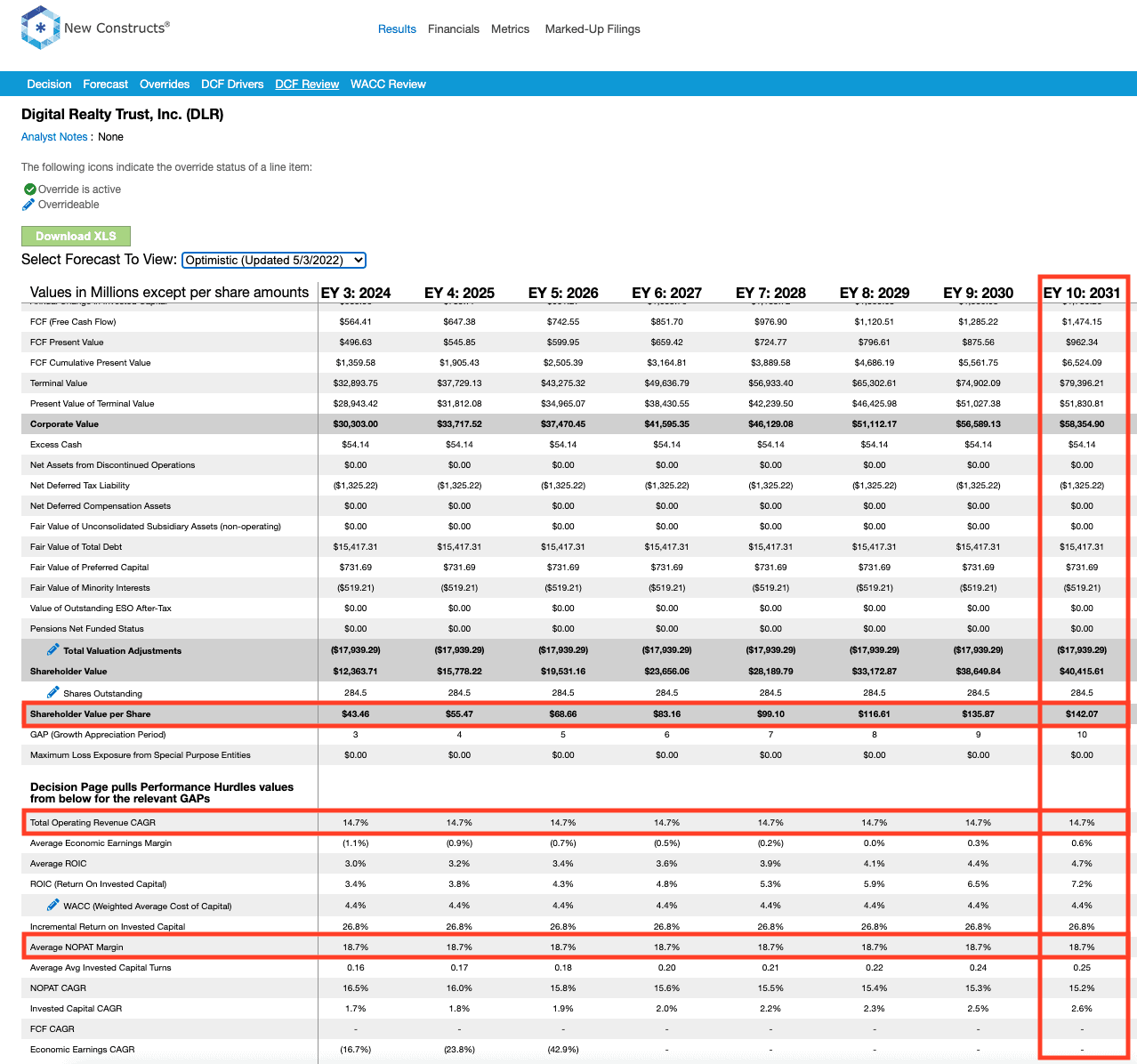Click the Shareholder Value $40,415.61 cell
1137x1064 pixels.
click(1082, 672)
